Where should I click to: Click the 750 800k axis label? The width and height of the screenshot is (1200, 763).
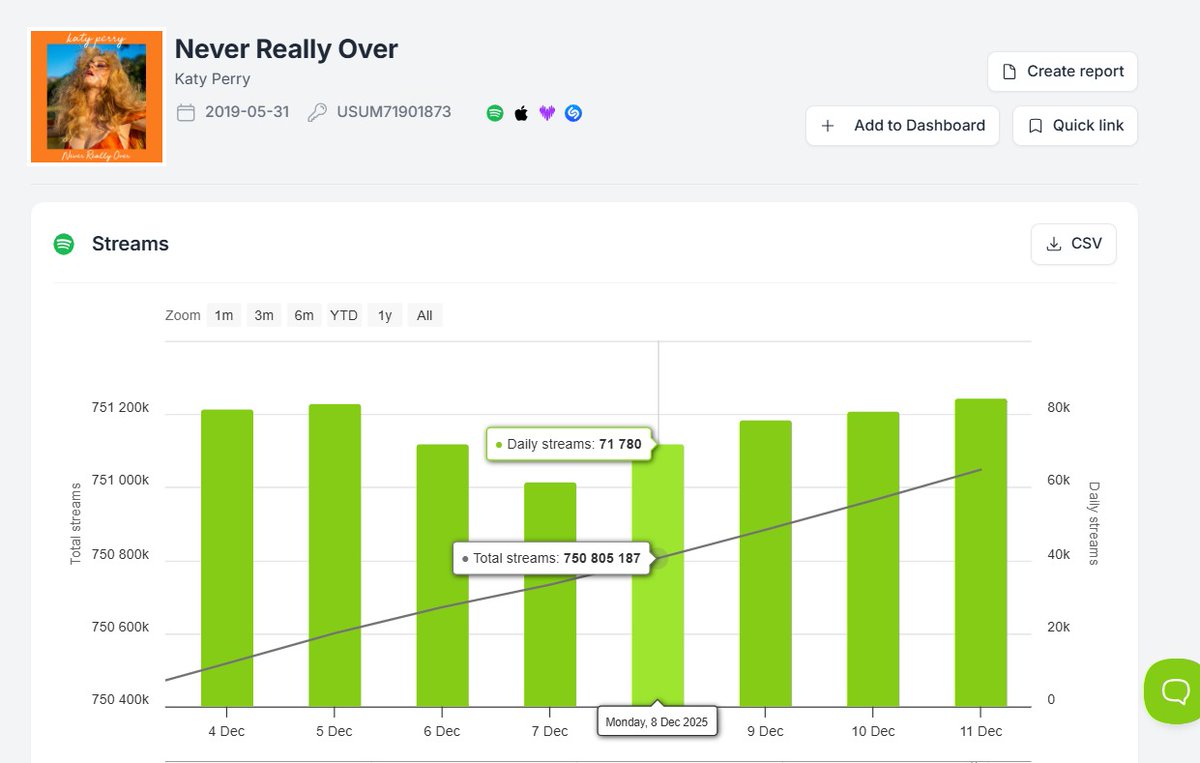(120, 554)
